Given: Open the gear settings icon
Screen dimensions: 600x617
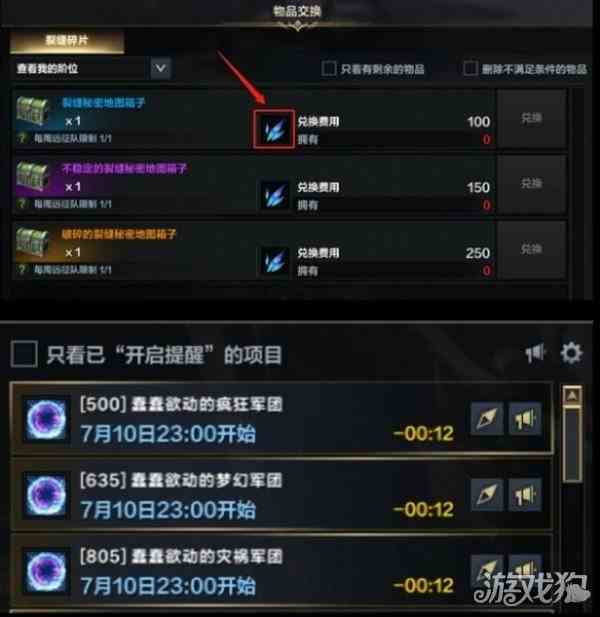Looking at the screenshot, I should [x=571, y=353].
